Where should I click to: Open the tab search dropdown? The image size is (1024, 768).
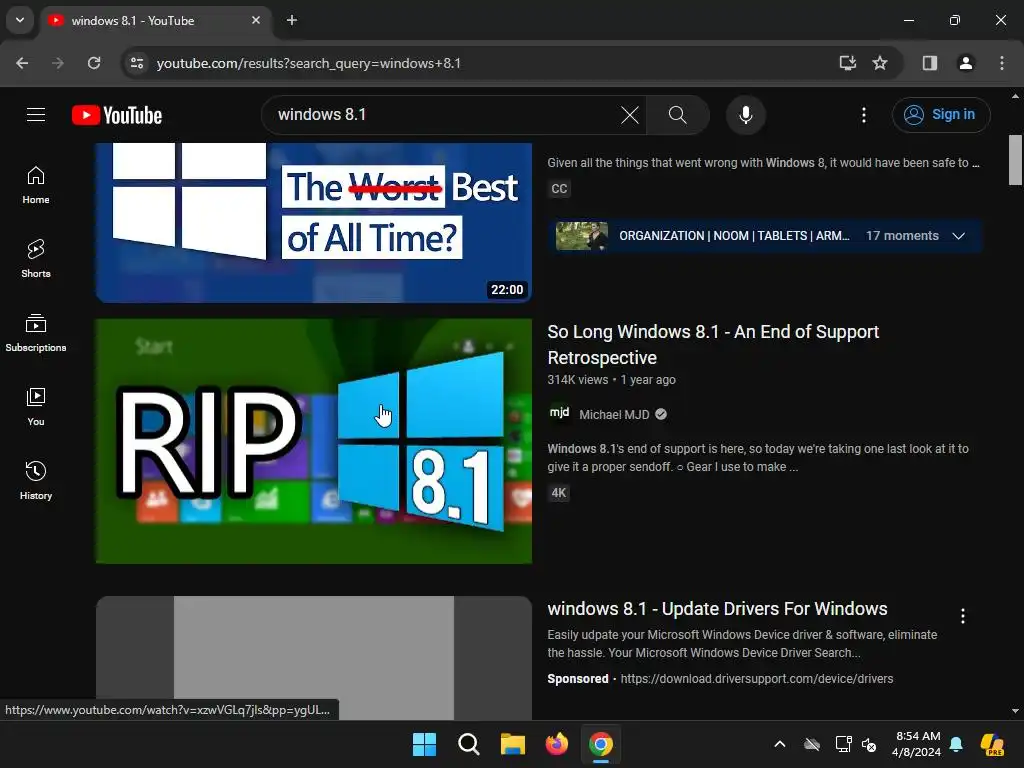pyautogui.click(x=20, y=20)
